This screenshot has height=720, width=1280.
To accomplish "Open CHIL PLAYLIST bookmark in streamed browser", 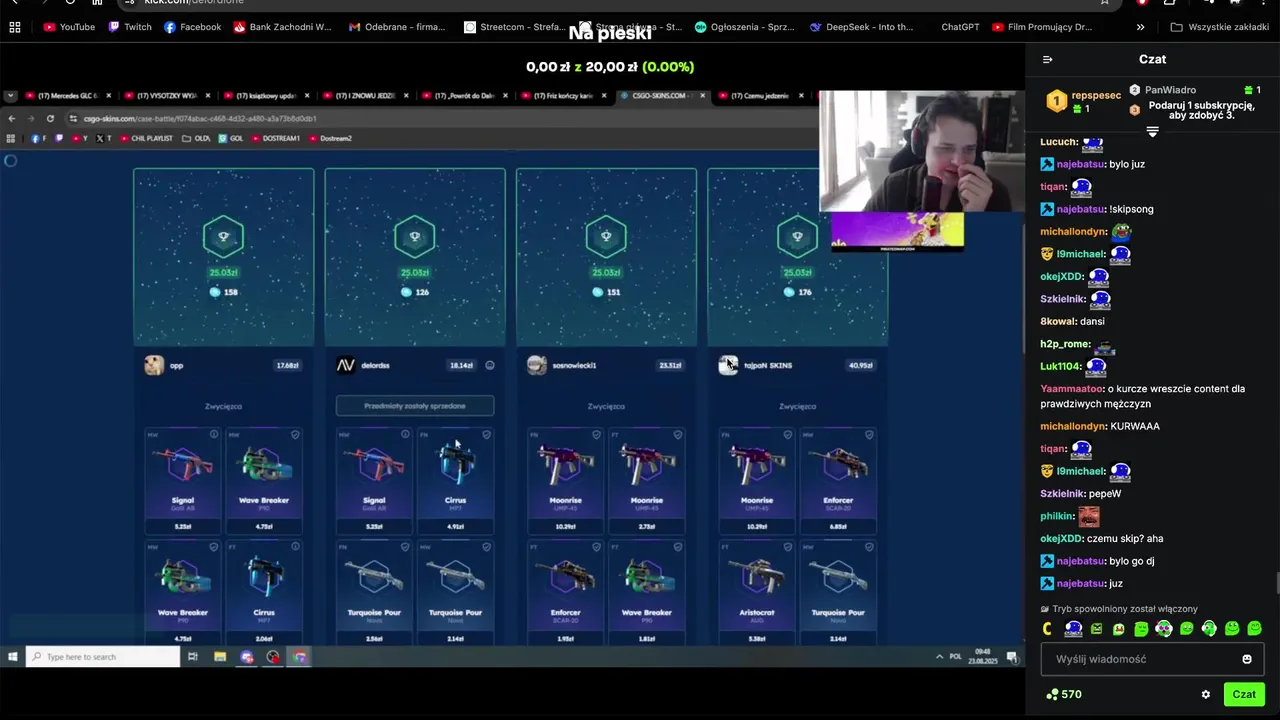I will tap(146, 138).
